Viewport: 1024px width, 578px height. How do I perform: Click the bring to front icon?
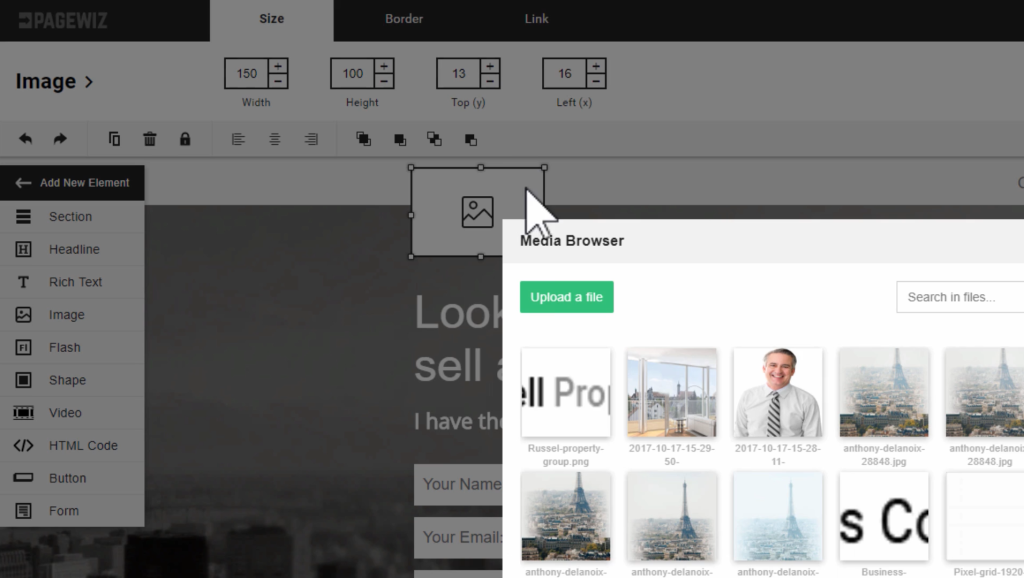364,139
